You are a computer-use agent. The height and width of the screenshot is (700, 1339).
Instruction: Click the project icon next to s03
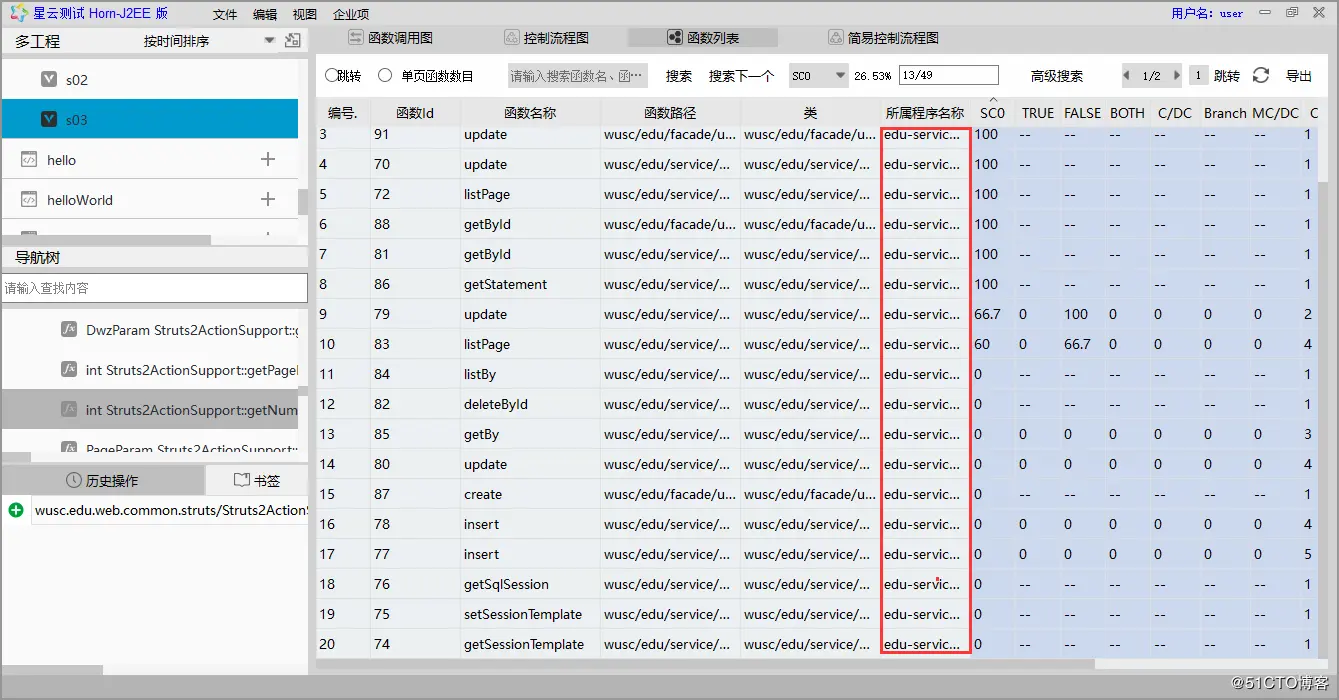click(49, 119)
